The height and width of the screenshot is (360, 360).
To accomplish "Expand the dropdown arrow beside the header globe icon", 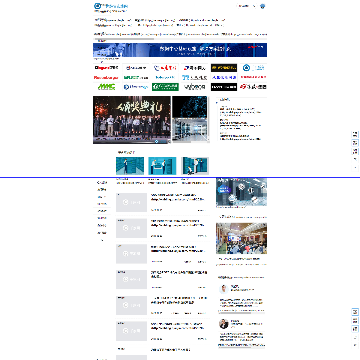I will [x=255, y=6].
